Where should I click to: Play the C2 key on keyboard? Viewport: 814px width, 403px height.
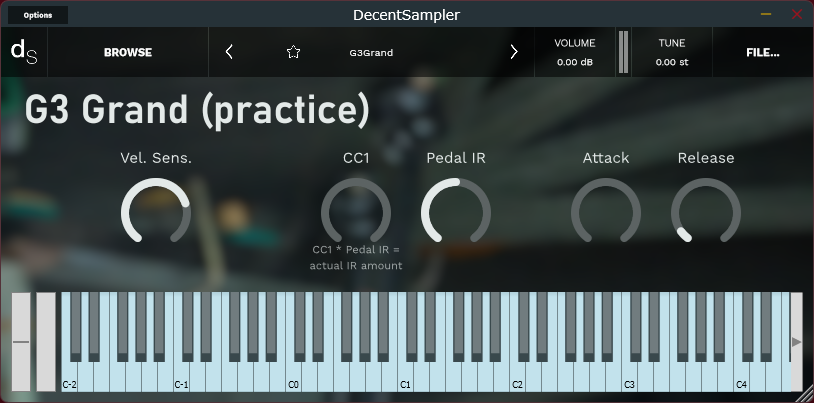click(x=518, y=377)
